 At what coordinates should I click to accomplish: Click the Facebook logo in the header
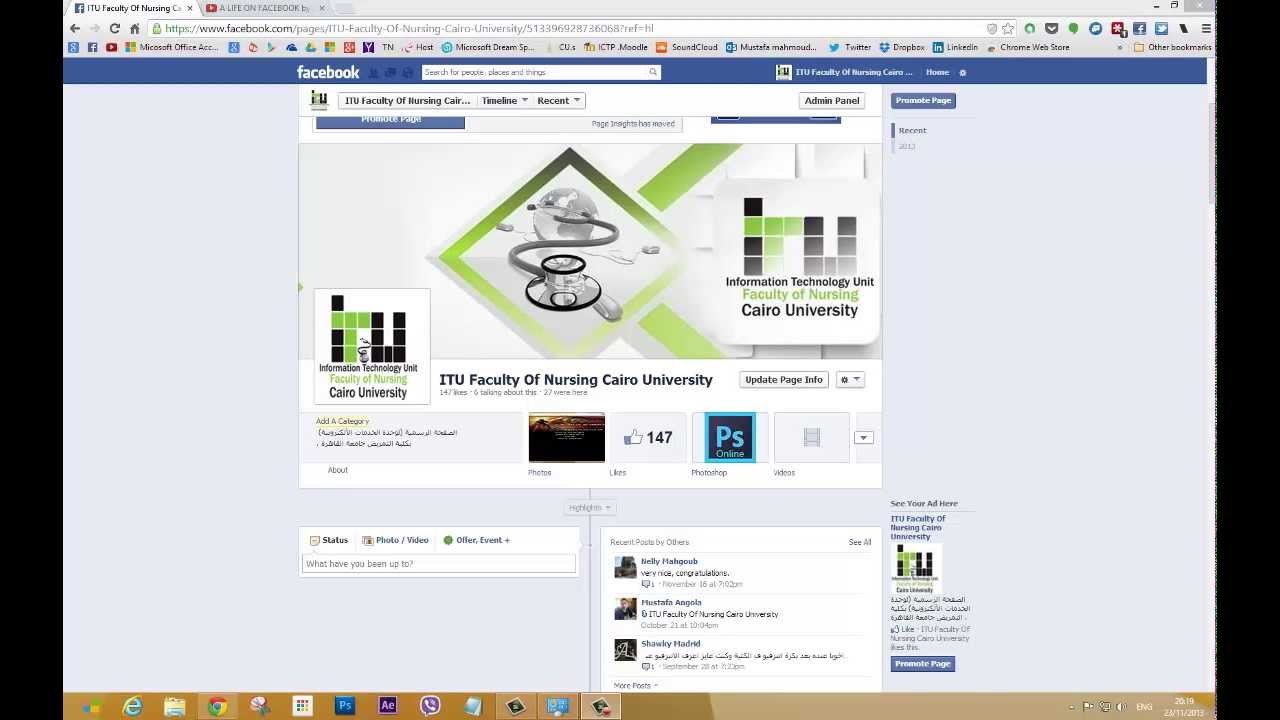[328, 72]
